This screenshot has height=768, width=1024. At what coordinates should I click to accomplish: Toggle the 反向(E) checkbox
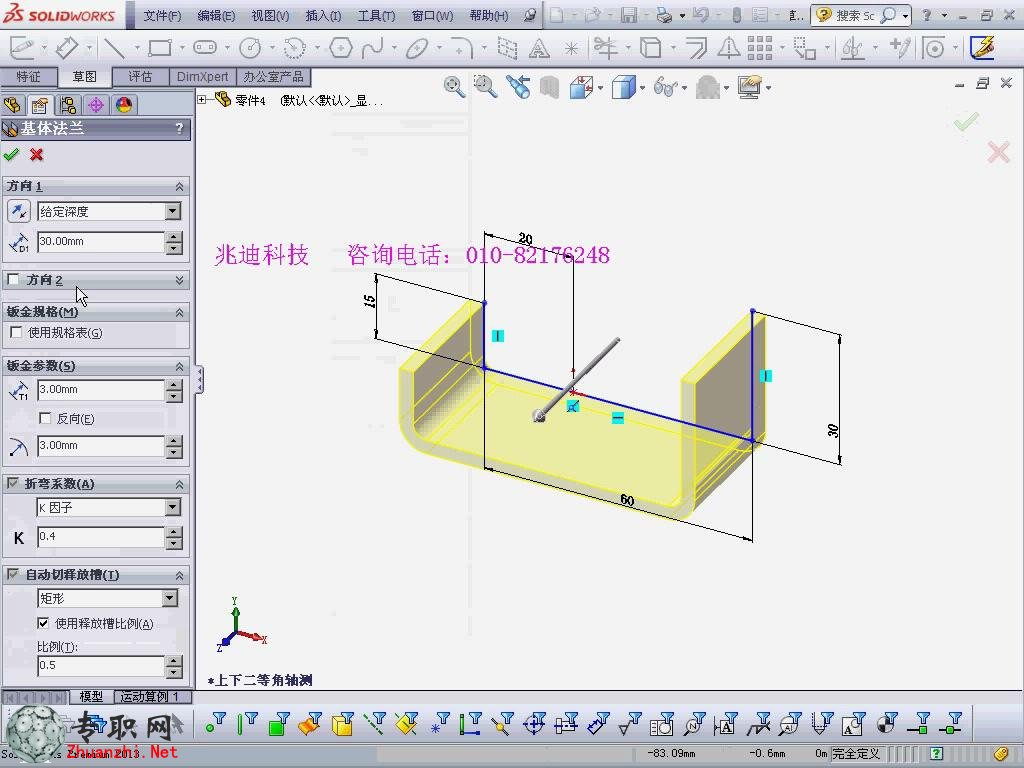pyautogui.click(x=45, y=418)
